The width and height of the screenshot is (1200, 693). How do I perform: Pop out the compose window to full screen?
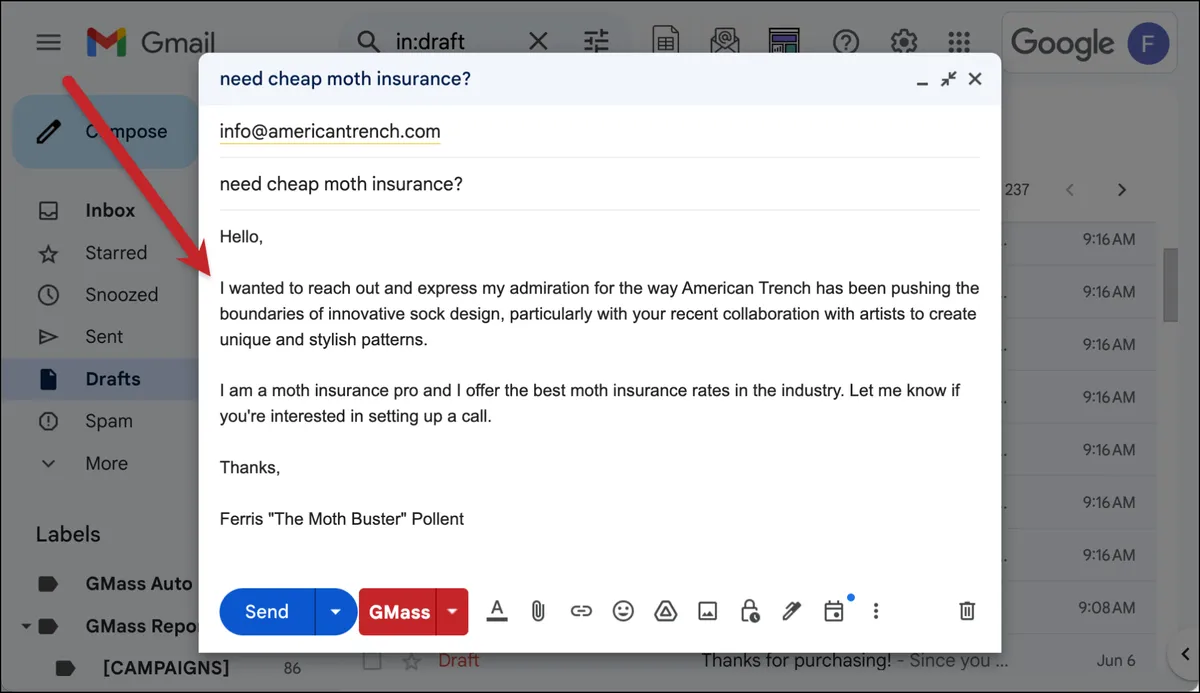(949, 79)
